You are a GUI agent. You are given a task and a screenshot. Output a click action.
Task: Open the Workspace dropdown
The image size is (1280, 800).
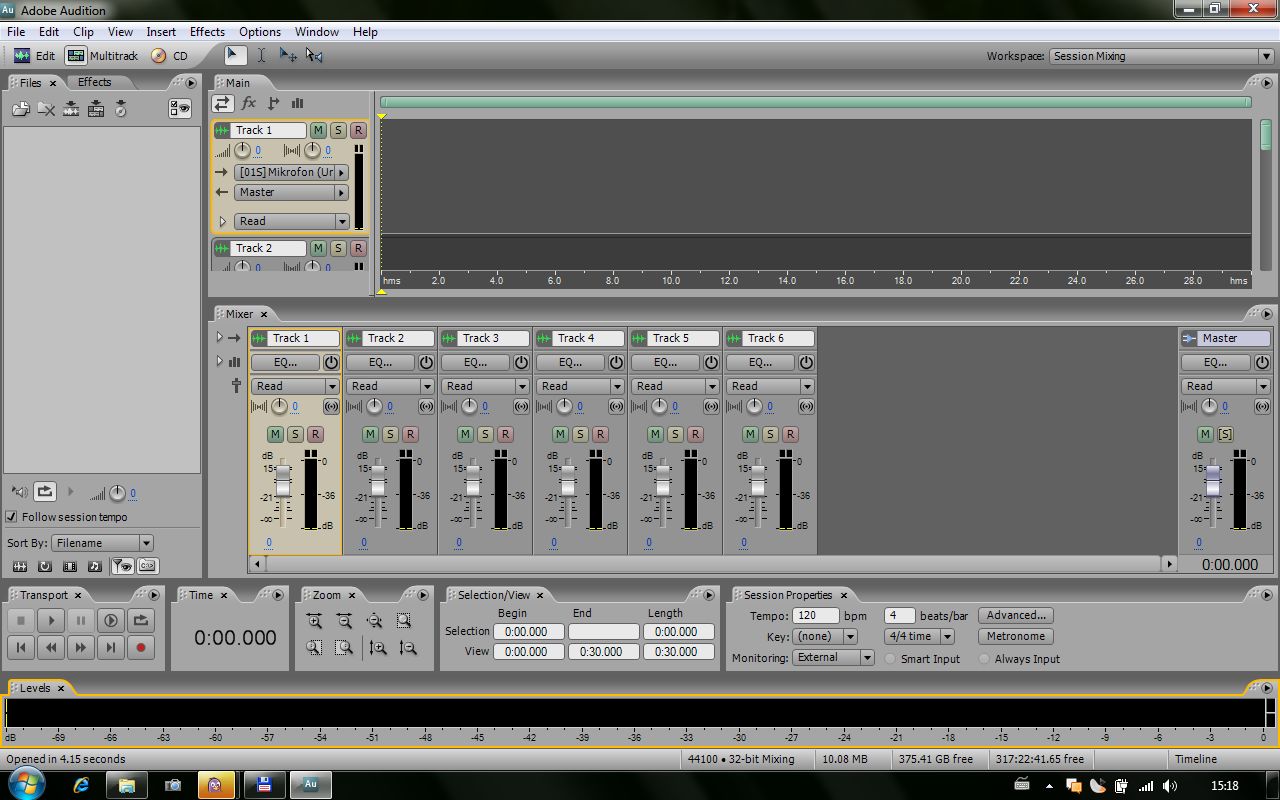click(1161, 56)
